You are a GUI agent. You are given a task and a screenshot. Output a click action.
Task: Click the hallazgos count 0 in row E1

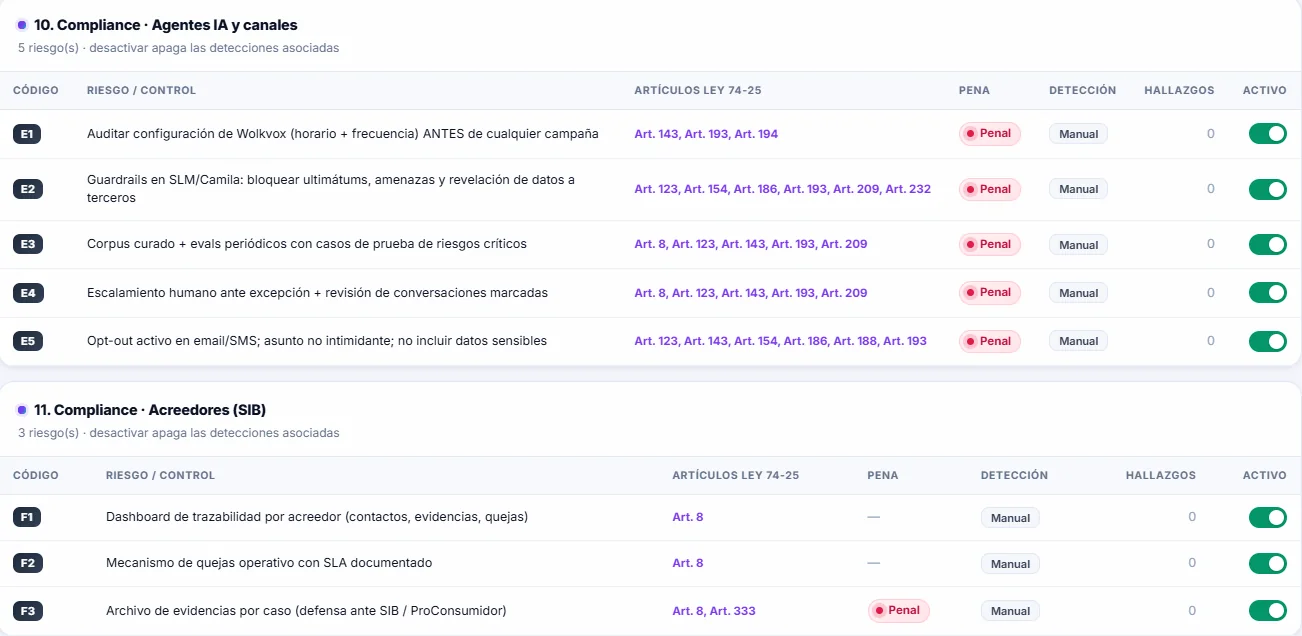1210,134
